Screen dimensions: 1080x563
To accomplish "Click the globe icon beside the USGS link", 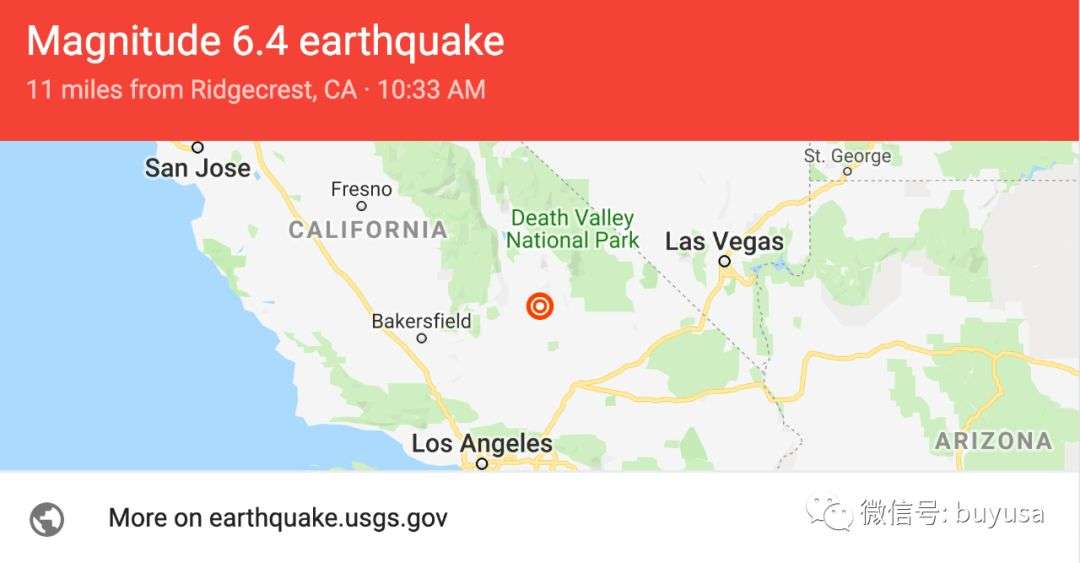I will pyautogui.click(x=47, y=519).
